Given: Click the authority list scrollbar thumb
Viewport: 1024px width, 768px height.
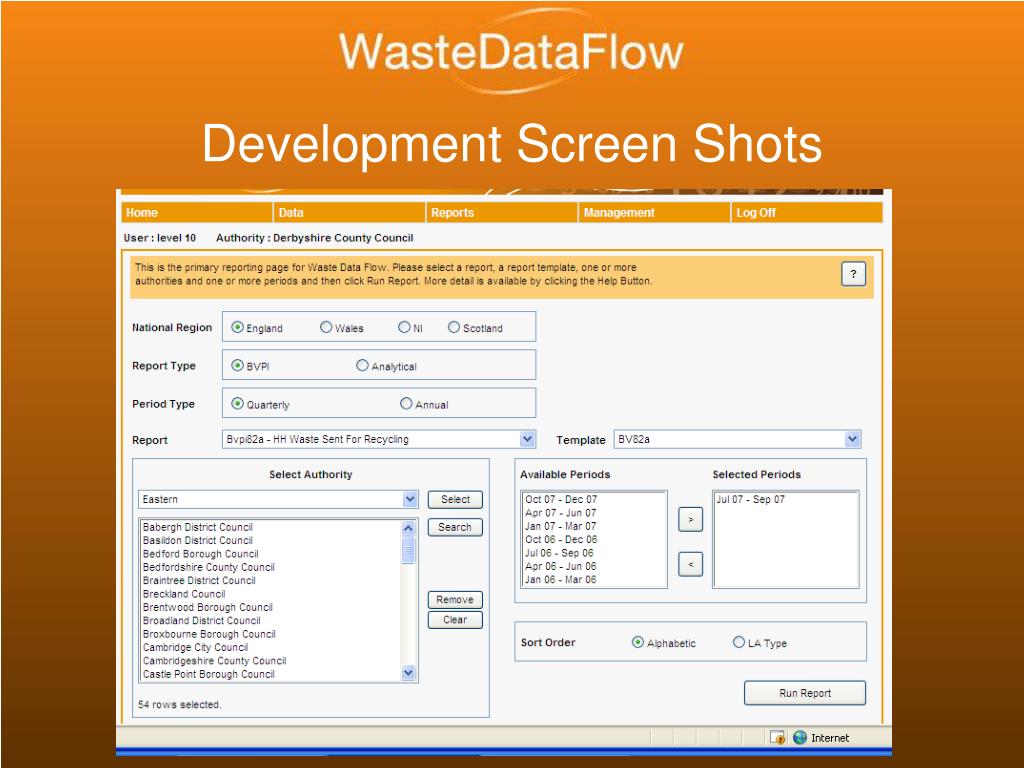Looking at the screenshot, I should pyautogui.click(x=408, y=550).
